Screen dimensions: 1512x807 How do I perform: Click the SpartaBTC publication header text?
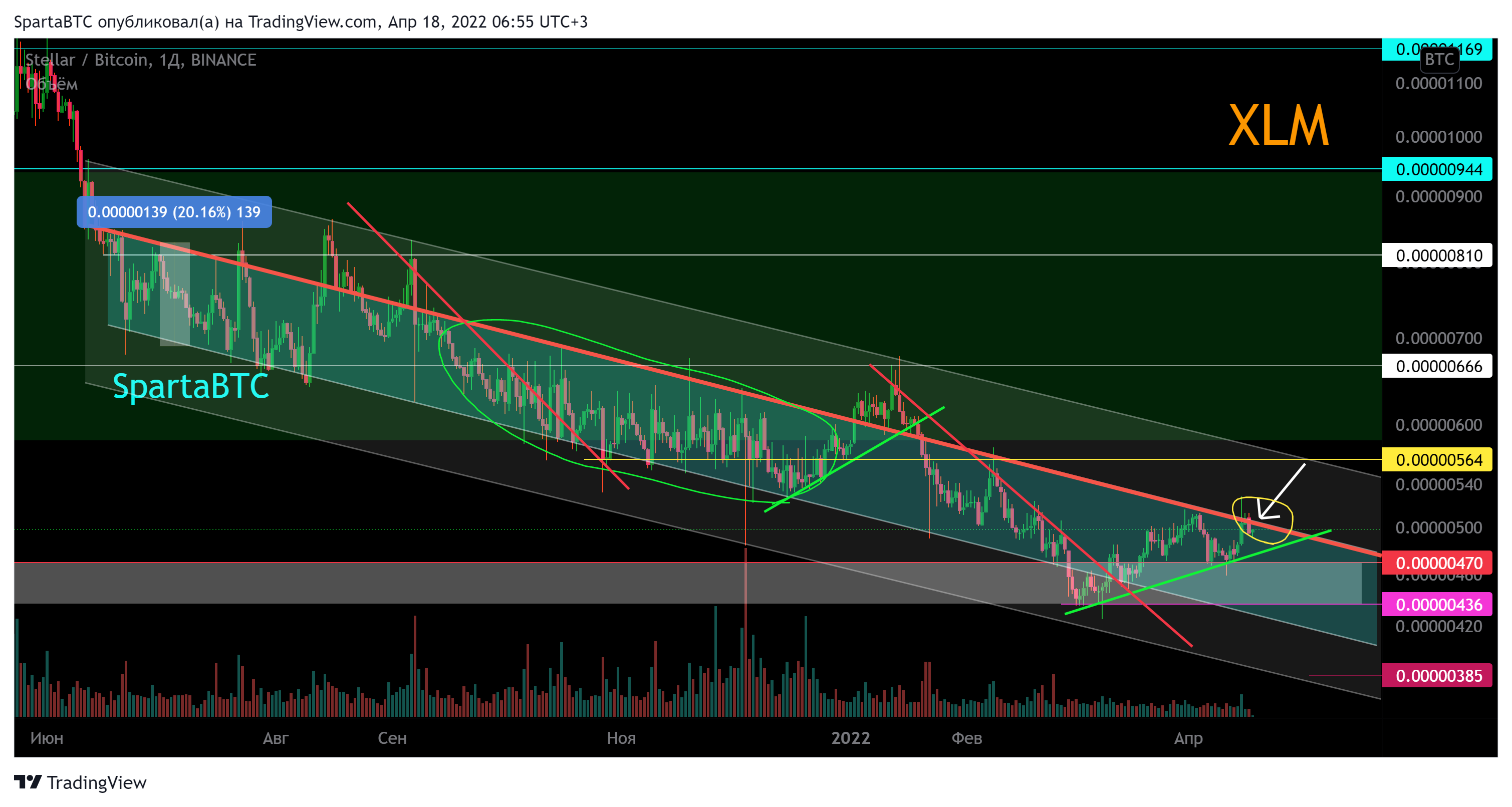(301, 22)
